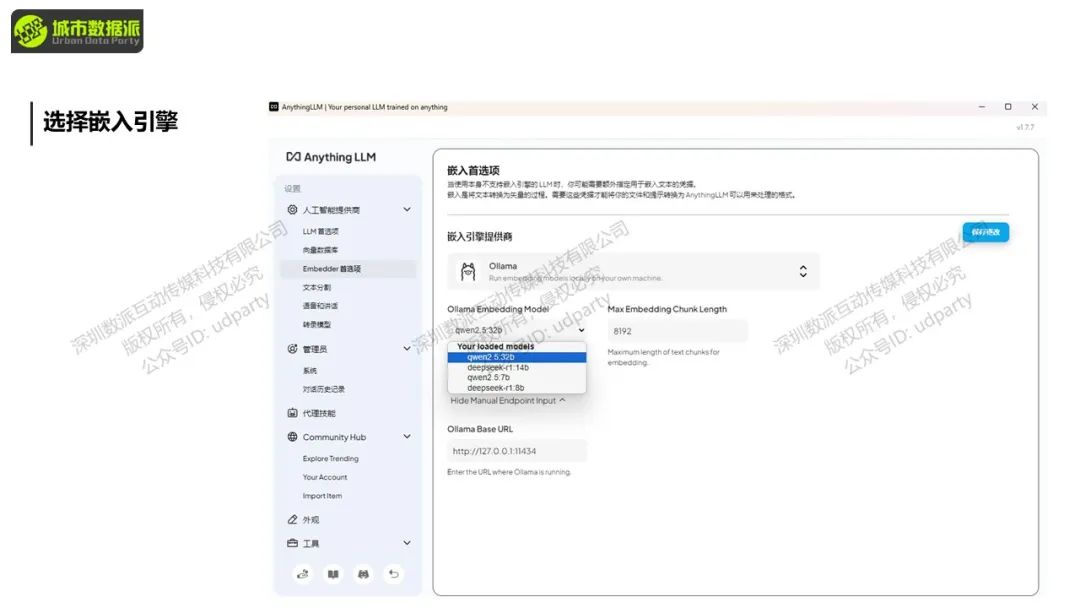Image resolution: width=1080 pixels, height=608 pixels.
Task: Open Import Item under Community Hub
Action: pyautogui.click(x=322, y=496)
